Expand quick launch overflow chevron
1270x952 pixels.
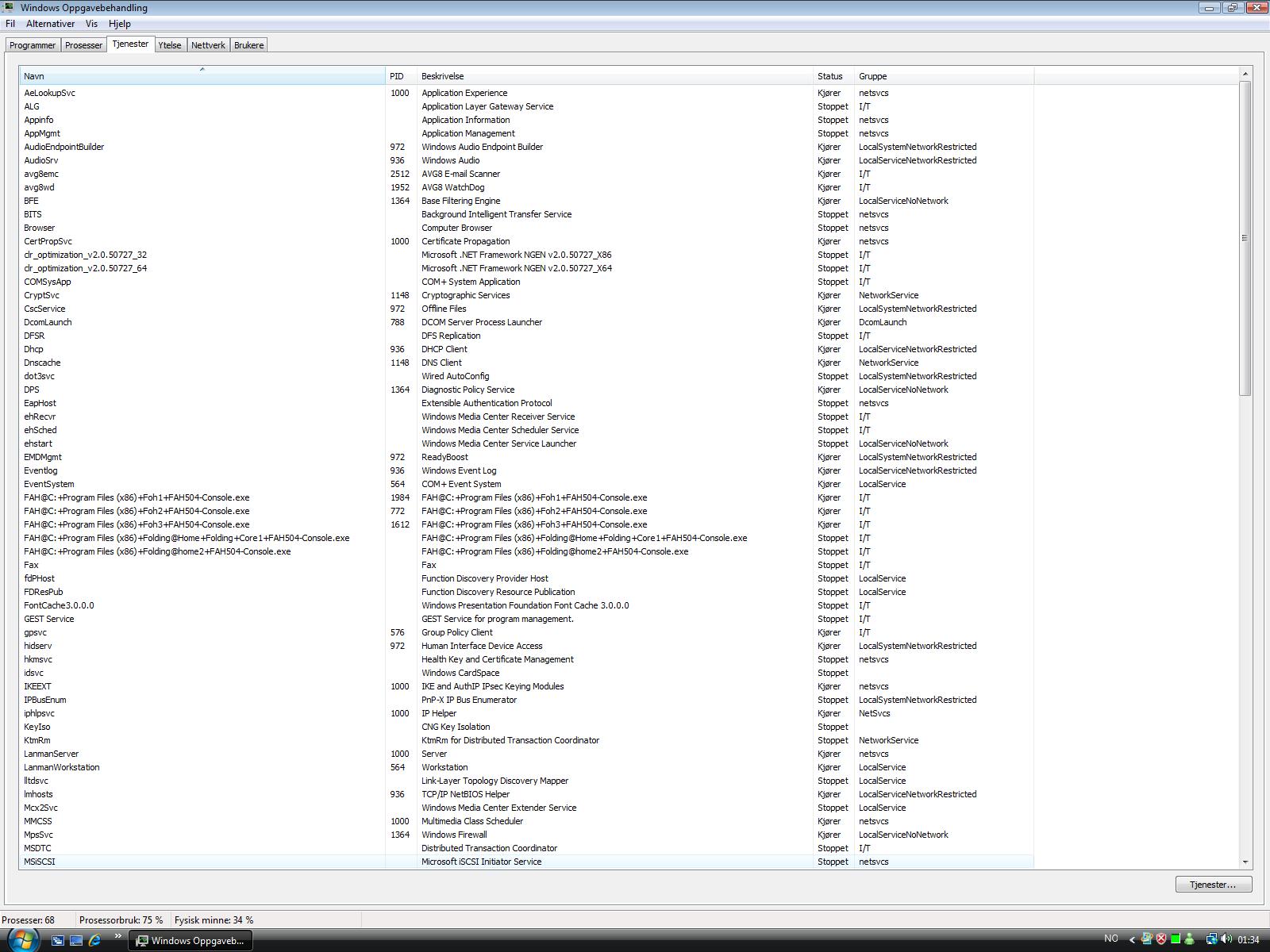click(x=118, y=936)
